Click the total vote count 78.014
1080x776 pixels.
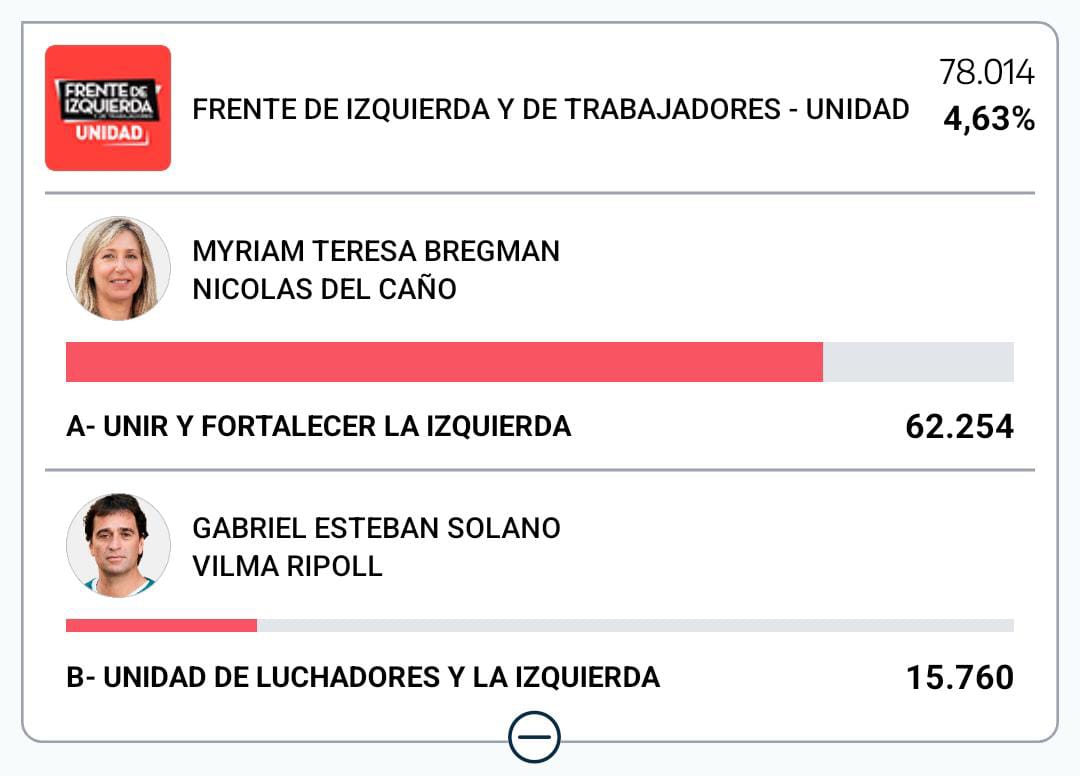986,73
